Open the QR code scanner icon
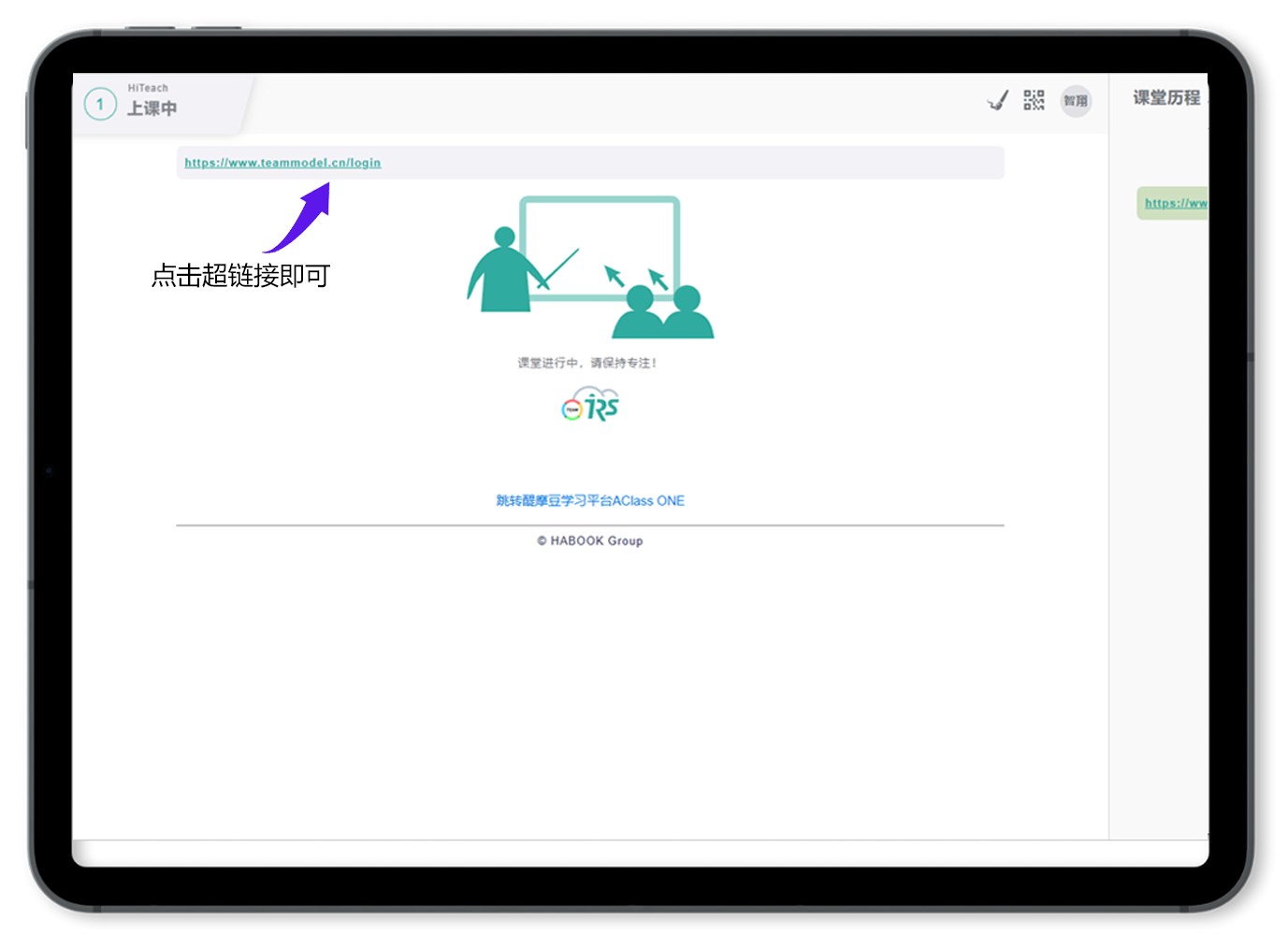This screenshot has width=1288, height=935. [1034, 100]
